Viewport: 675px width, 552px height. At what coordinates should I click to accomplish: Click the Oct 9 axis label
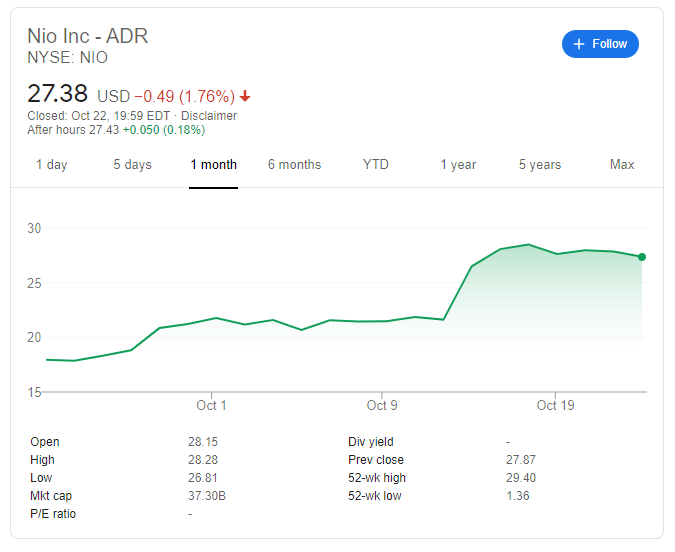(x=382, y=405)
